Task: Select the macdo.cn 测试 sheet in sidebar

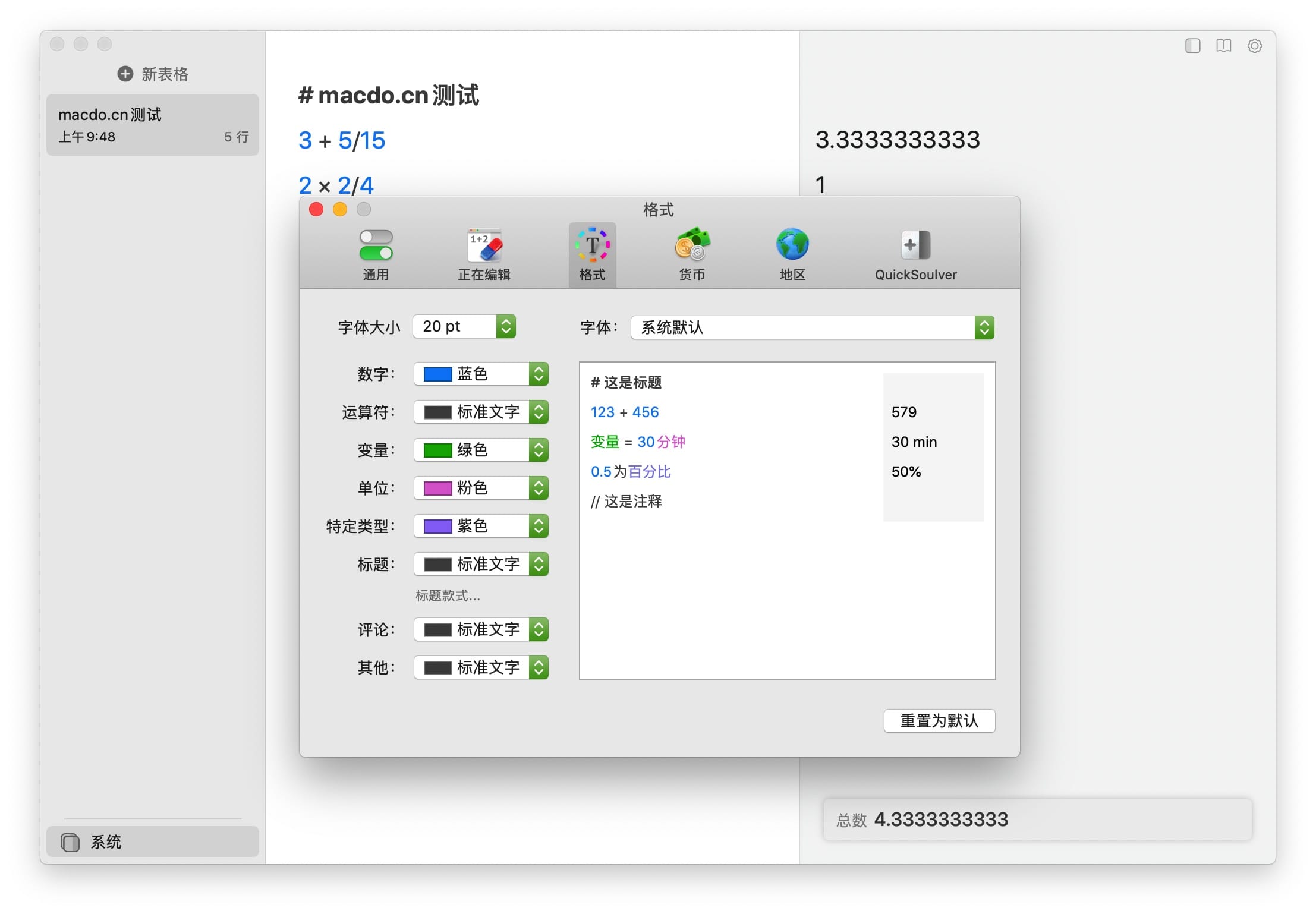Action: pos(152,125)
